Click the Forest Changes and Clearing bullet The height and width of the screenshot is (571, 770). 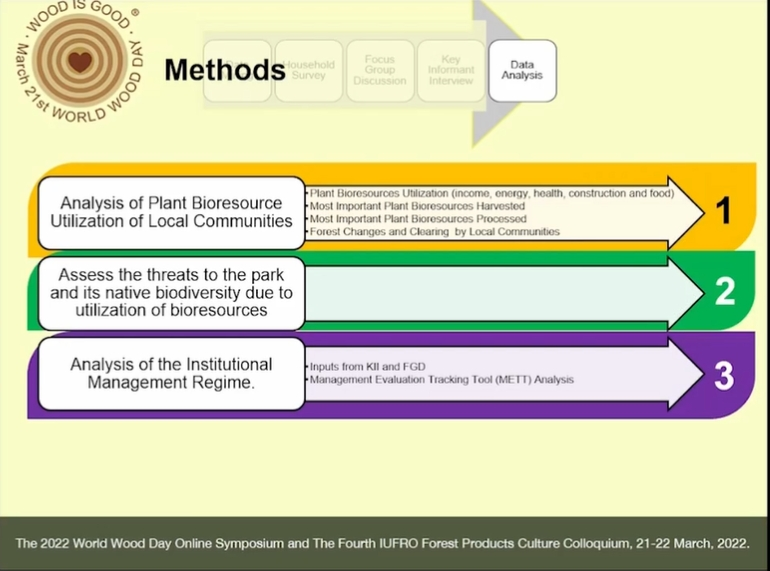434,231
